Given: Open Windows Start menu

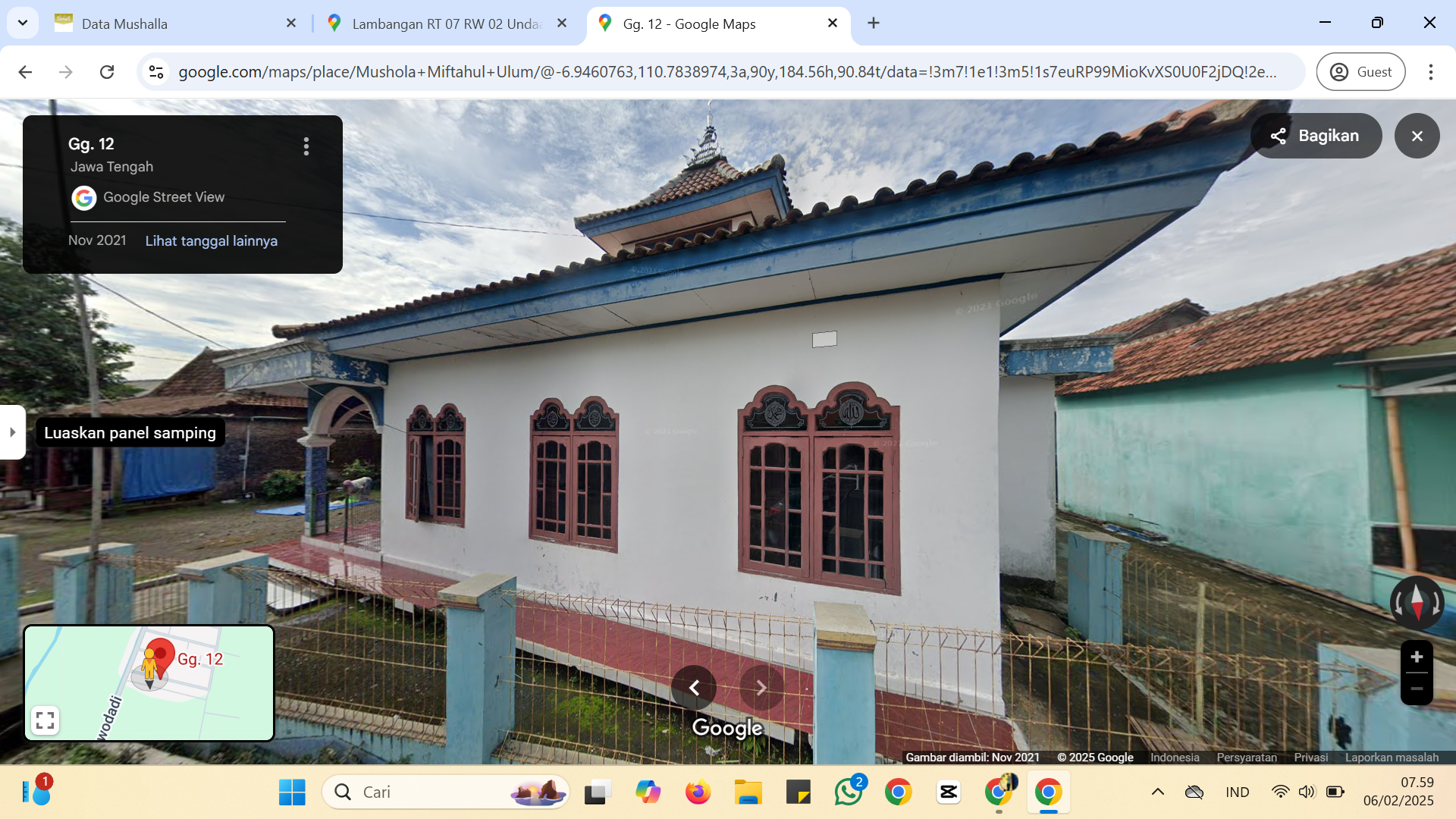Looking at the screenshot, I should pos(292,792).
